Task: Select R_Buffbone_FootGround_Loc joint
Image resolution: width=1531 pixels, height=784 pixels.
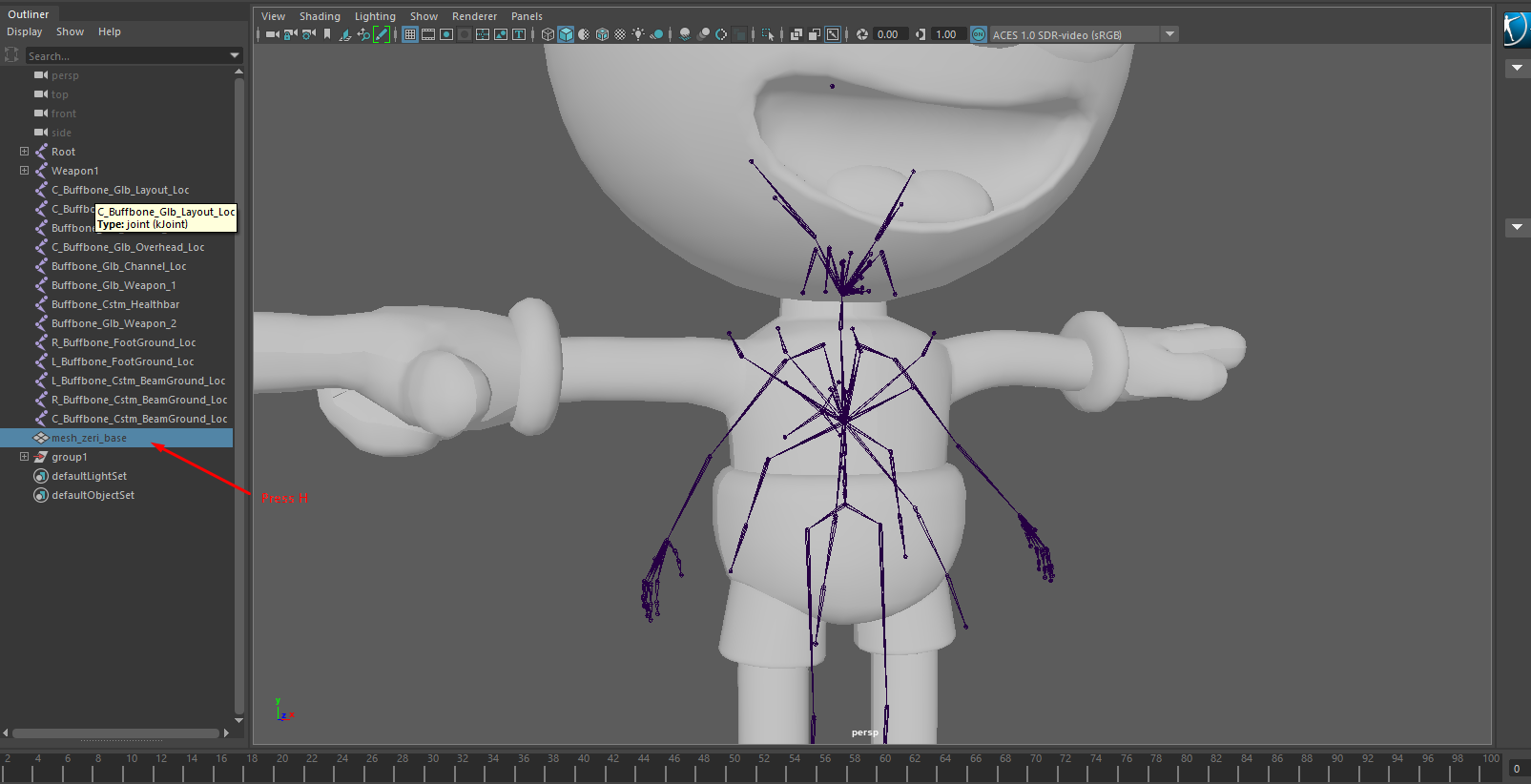Action: point(123,342)
